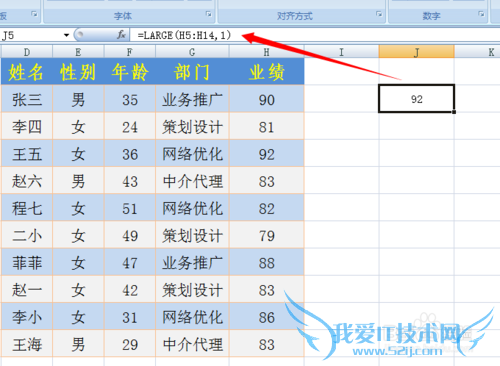Select the name cell 赵一

pos(27,290)
